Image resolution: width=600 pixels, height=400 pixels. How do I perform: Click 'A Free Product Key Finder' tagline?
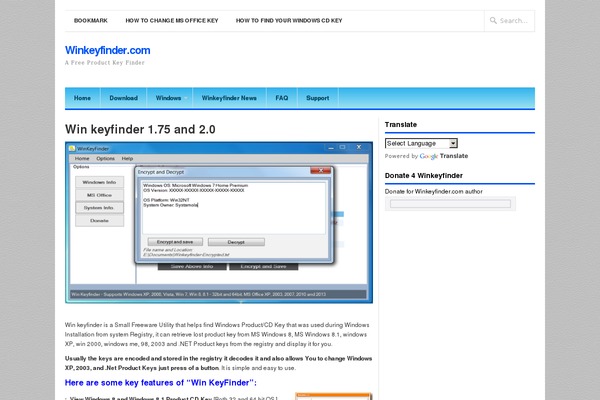pyautogui.click(x=105, y=63)
